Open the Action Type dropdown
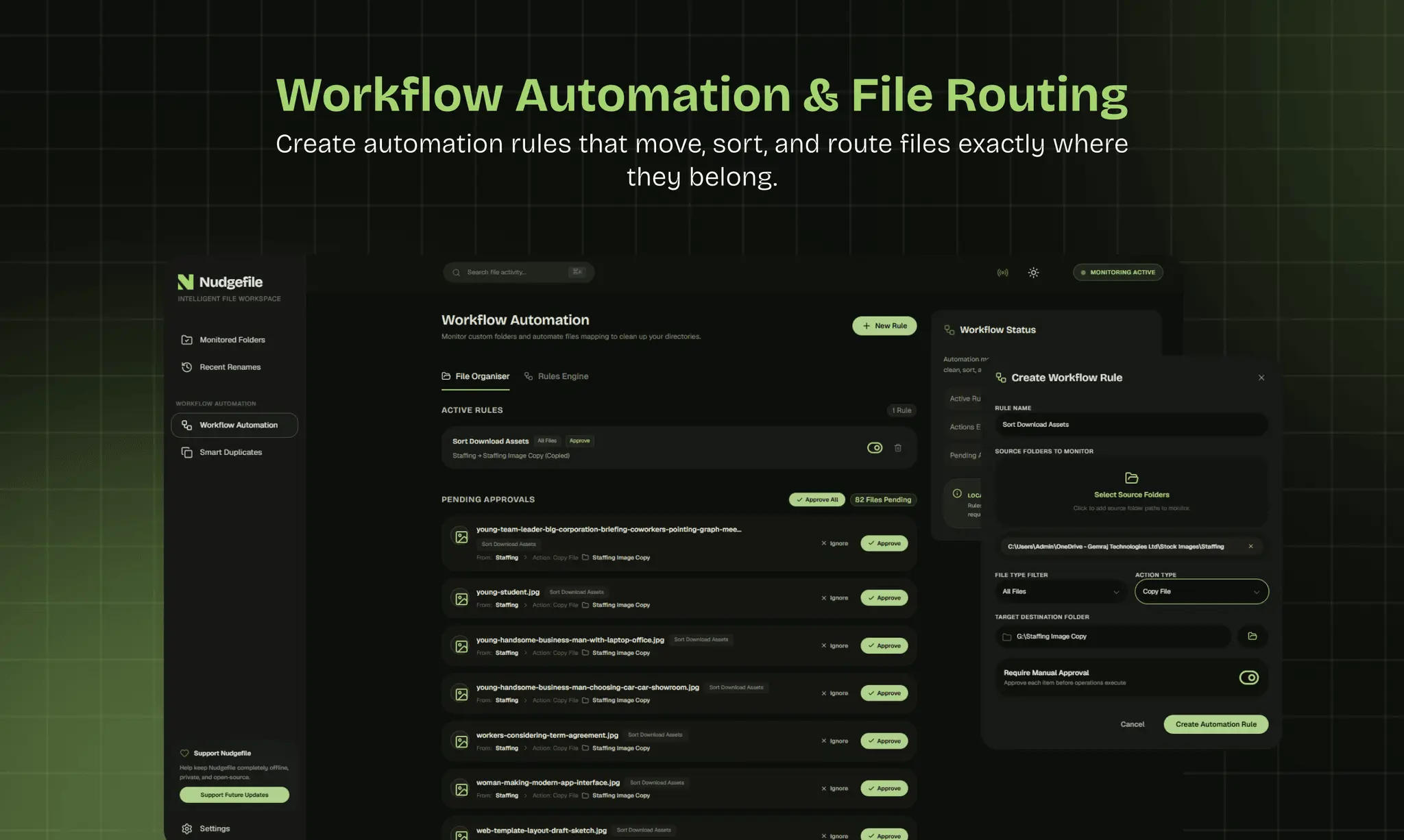Screen dimensions: 1404x840 pos(1202,592)
